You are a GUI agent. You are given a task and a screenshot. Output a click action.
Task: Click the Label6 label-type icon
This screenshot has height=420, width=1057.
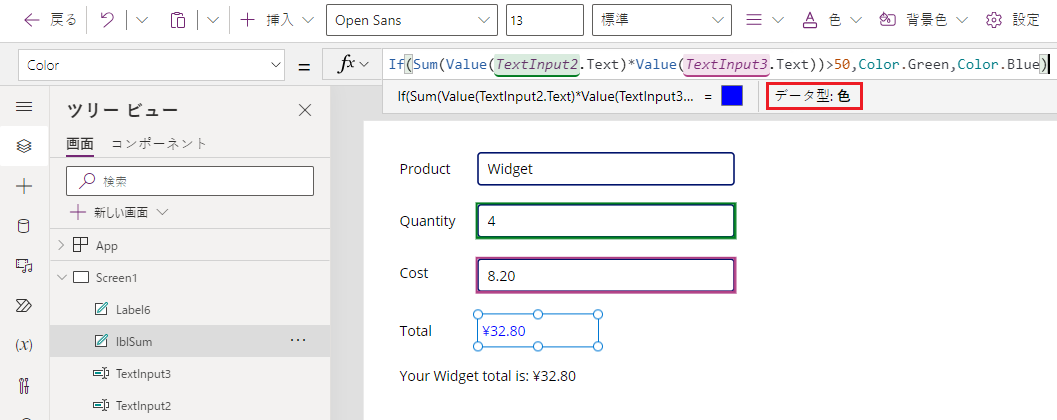click(102, 309)
